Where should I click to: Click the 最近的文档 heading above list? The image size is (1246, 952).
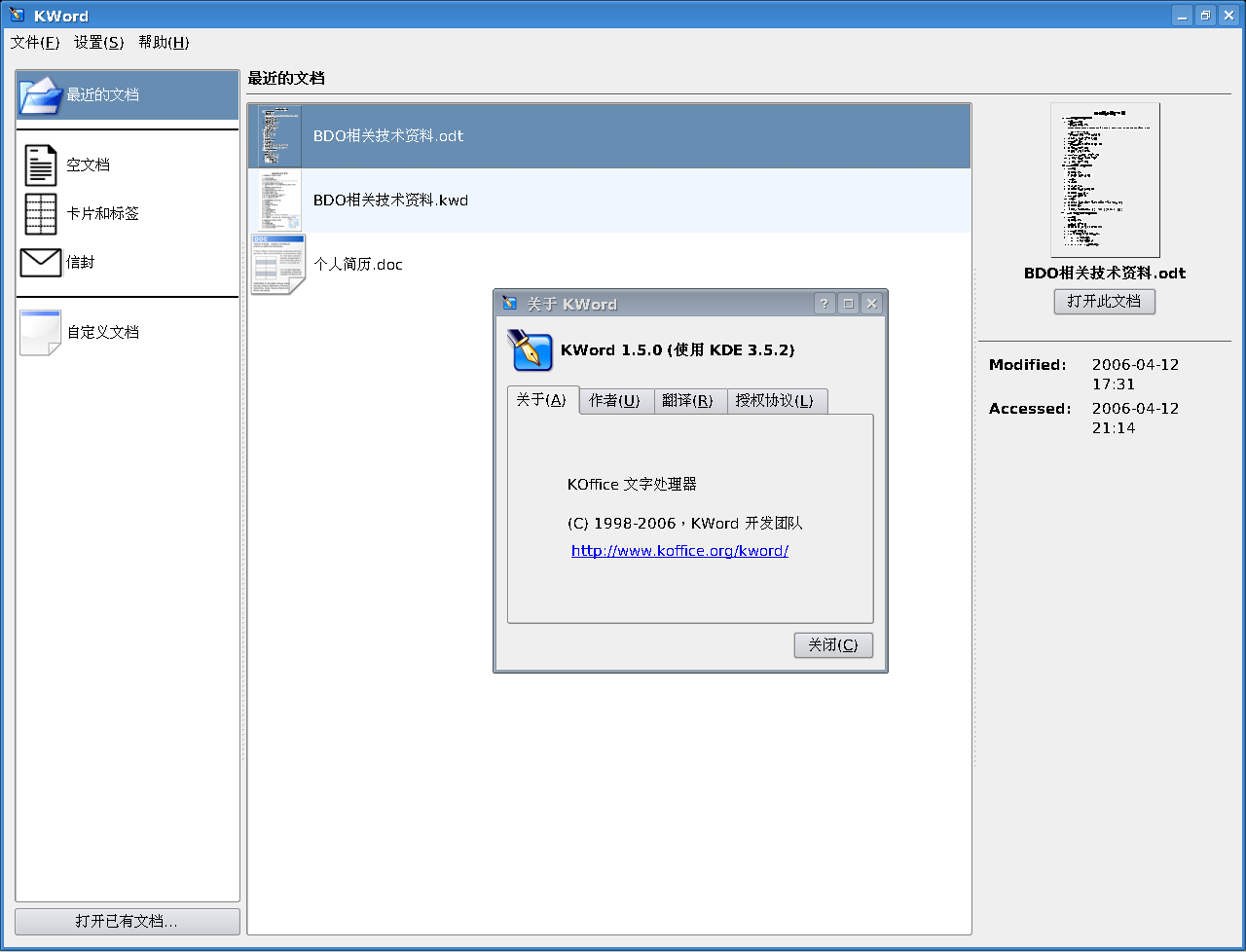point(286,79)
